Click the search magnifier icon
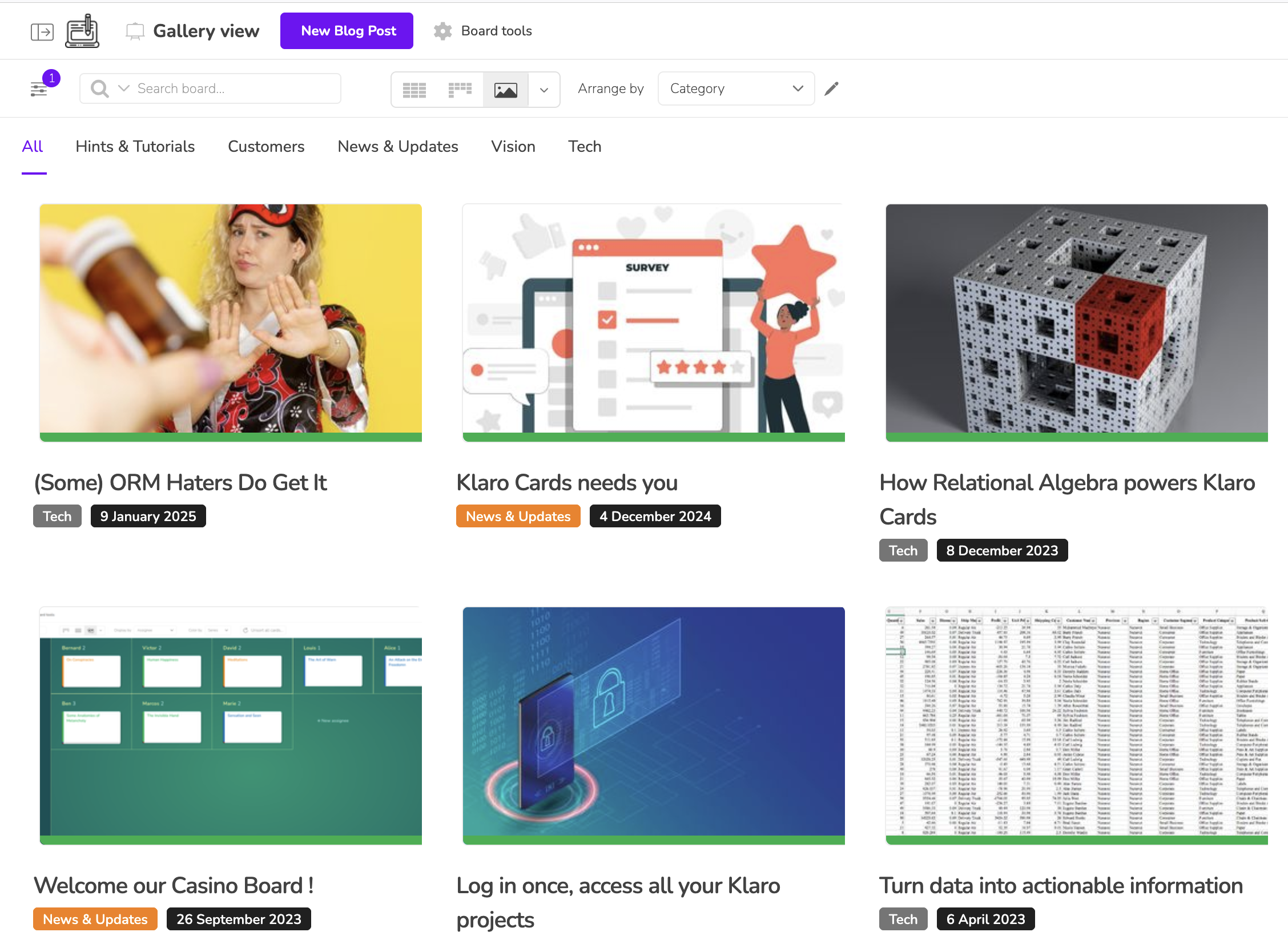1288x936 pixels. click(100, 88)
